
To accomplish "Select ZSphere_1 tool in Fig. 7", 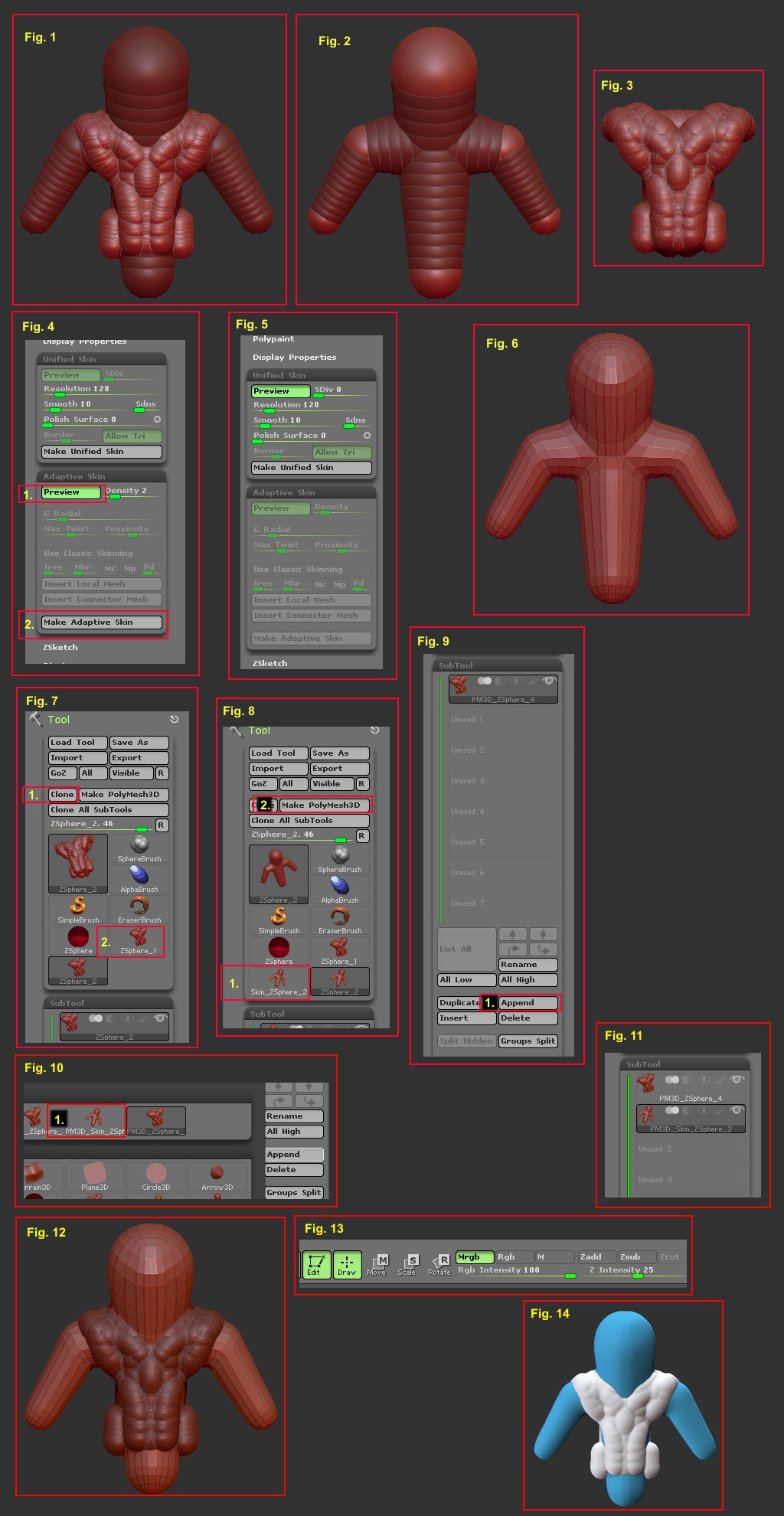I will coord(138,940).
